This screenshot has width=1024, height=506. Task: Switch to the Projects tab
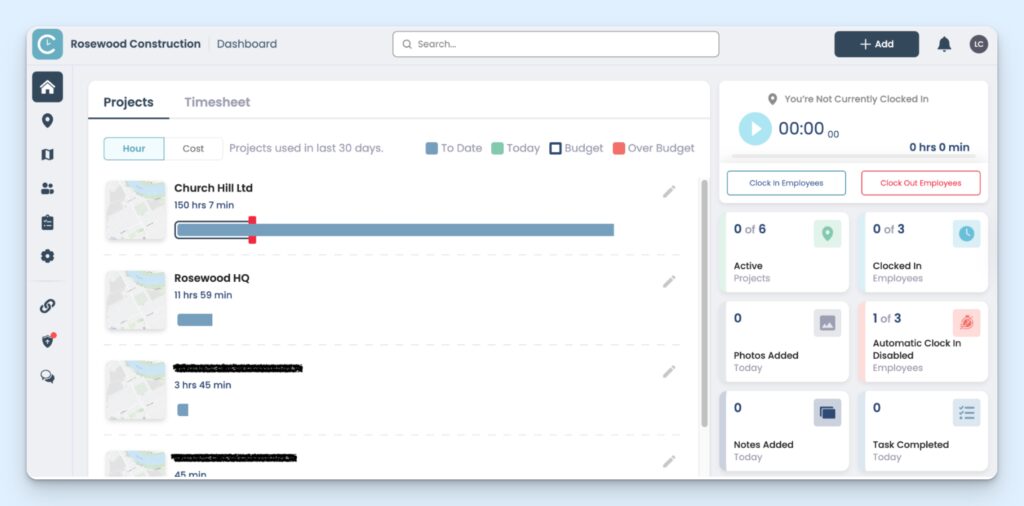coord(129,103)
